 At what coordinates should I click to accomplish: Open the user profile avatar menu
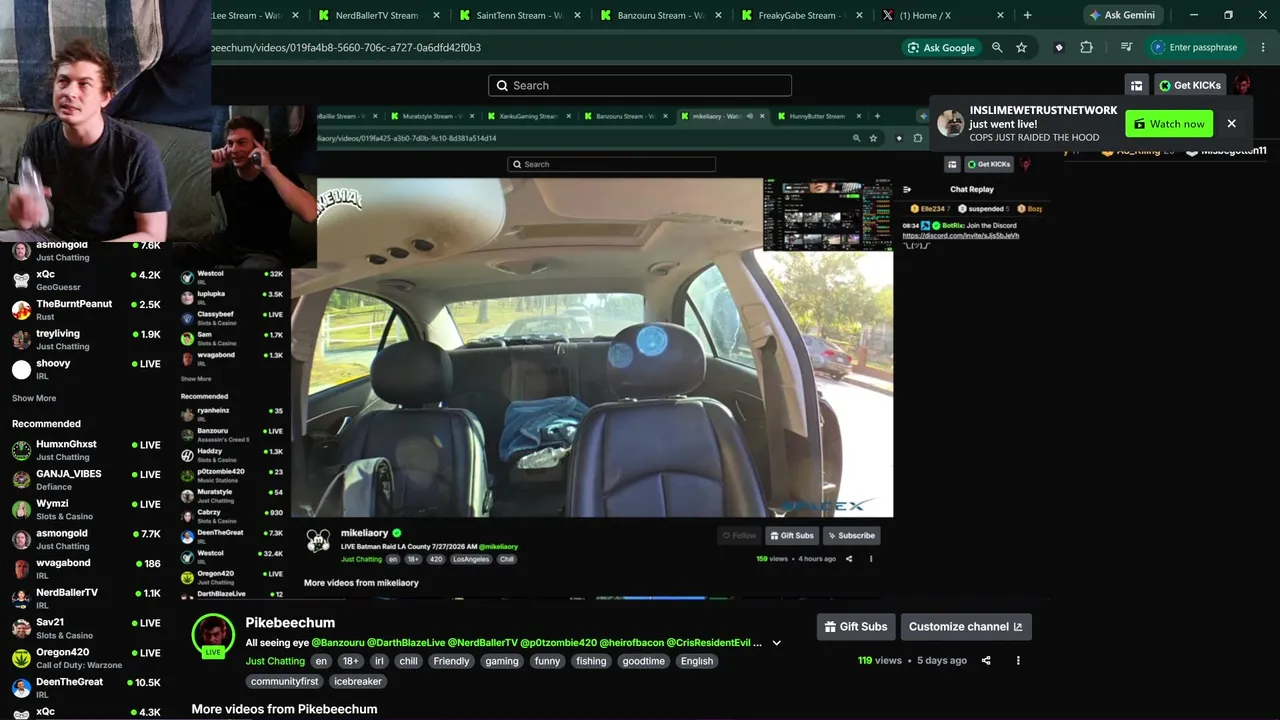pyautogui.click(x=1243, y=85)
